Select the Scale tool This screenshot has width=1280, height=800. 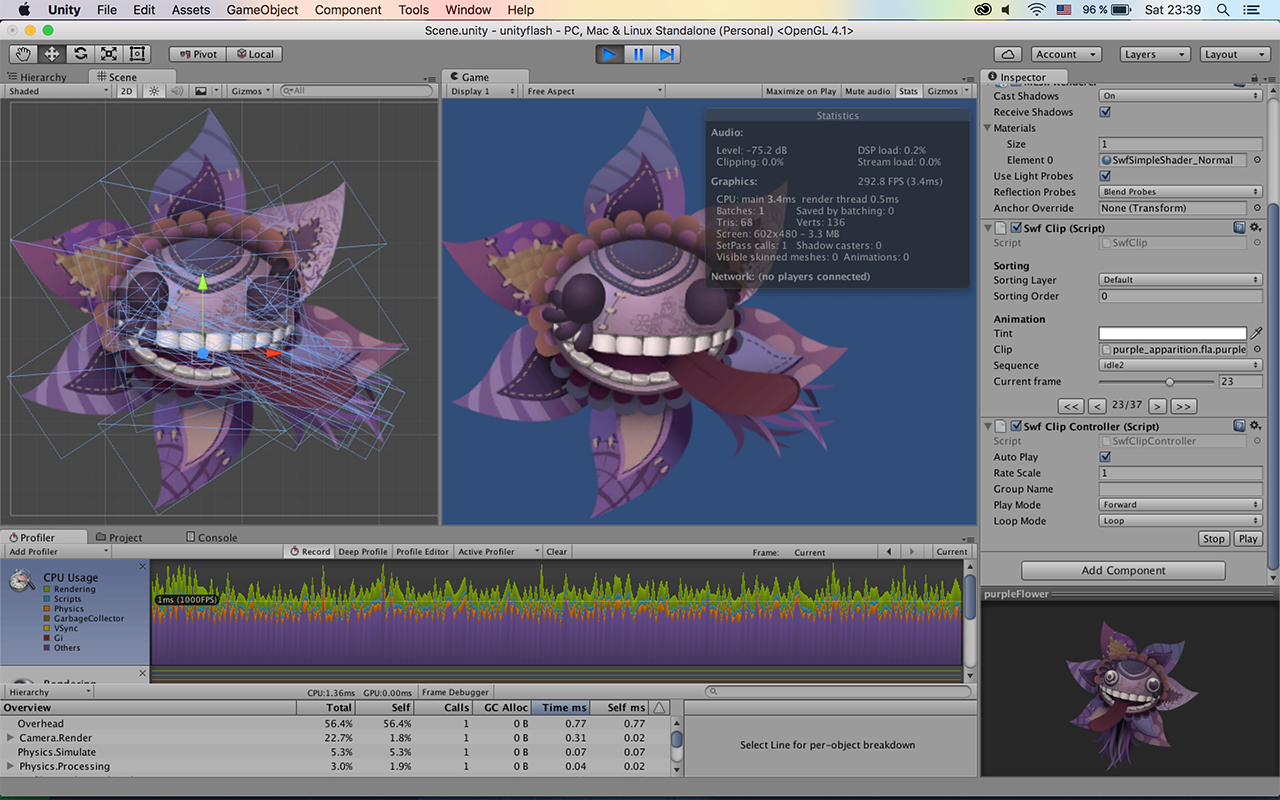click(108, 54)
